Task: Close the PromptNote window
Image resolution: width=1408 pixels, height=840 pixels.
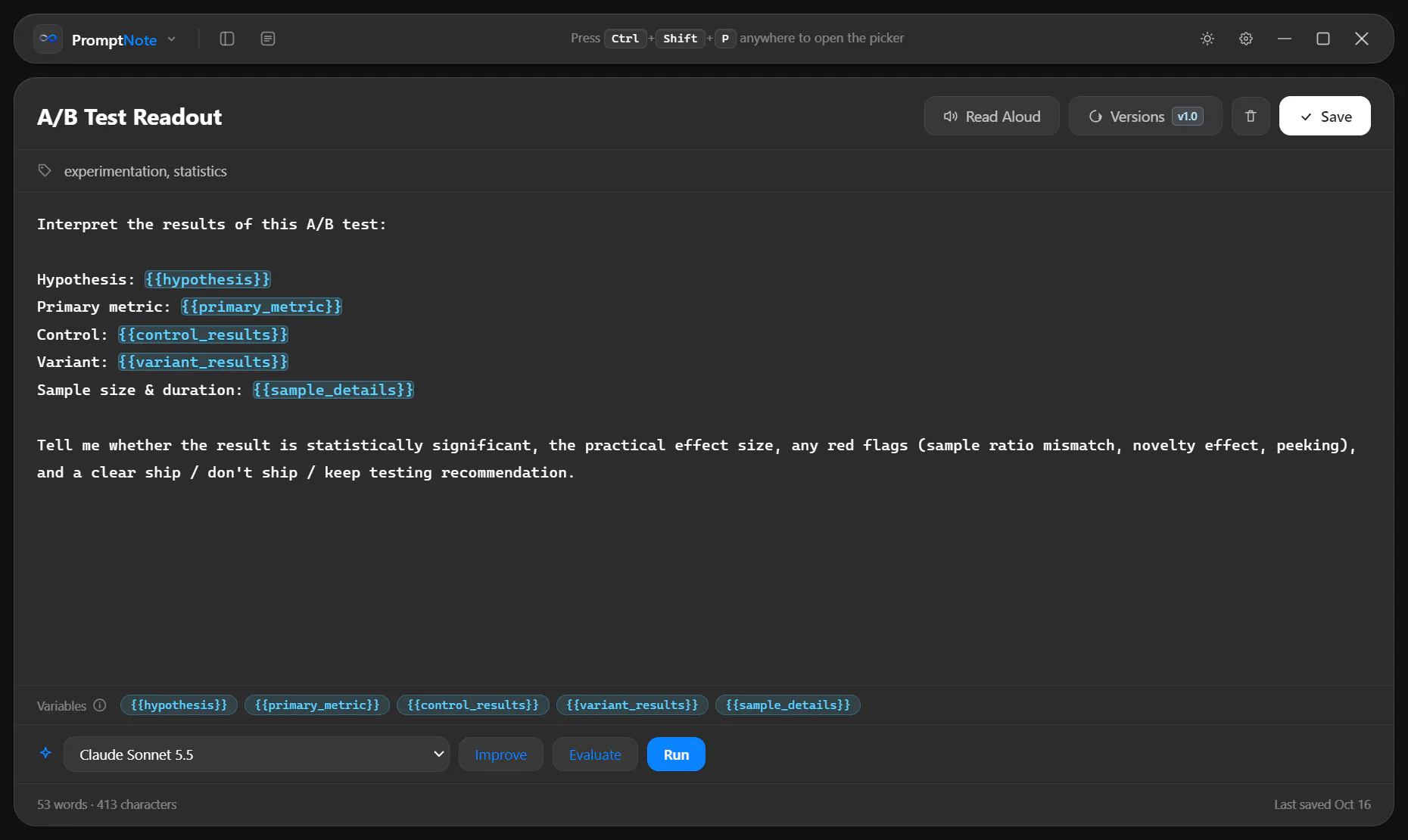Action: [1362, 39]
